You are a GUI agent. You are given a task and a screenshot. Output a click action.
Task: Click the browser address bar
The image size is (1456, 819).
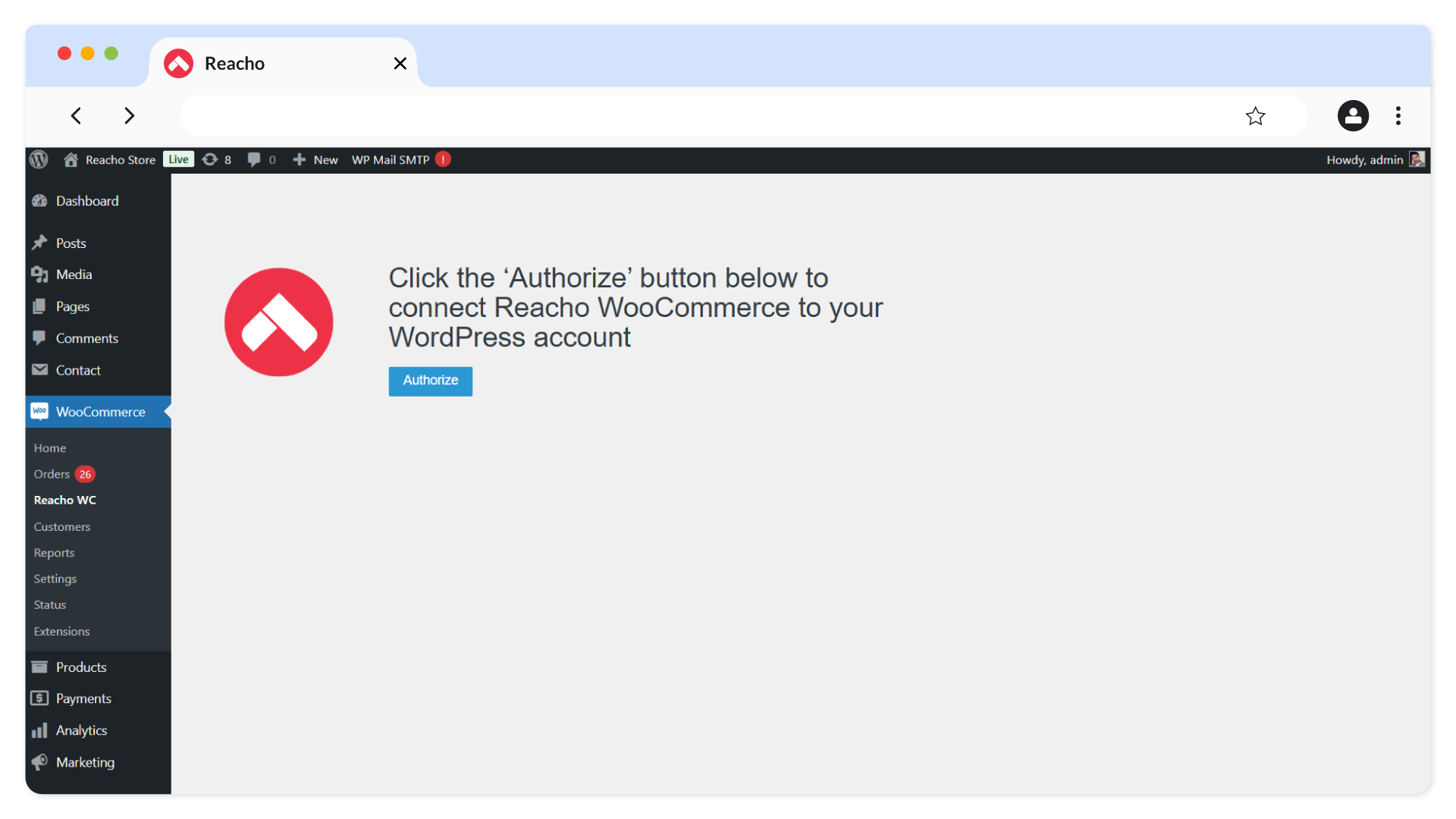point(705,116)
